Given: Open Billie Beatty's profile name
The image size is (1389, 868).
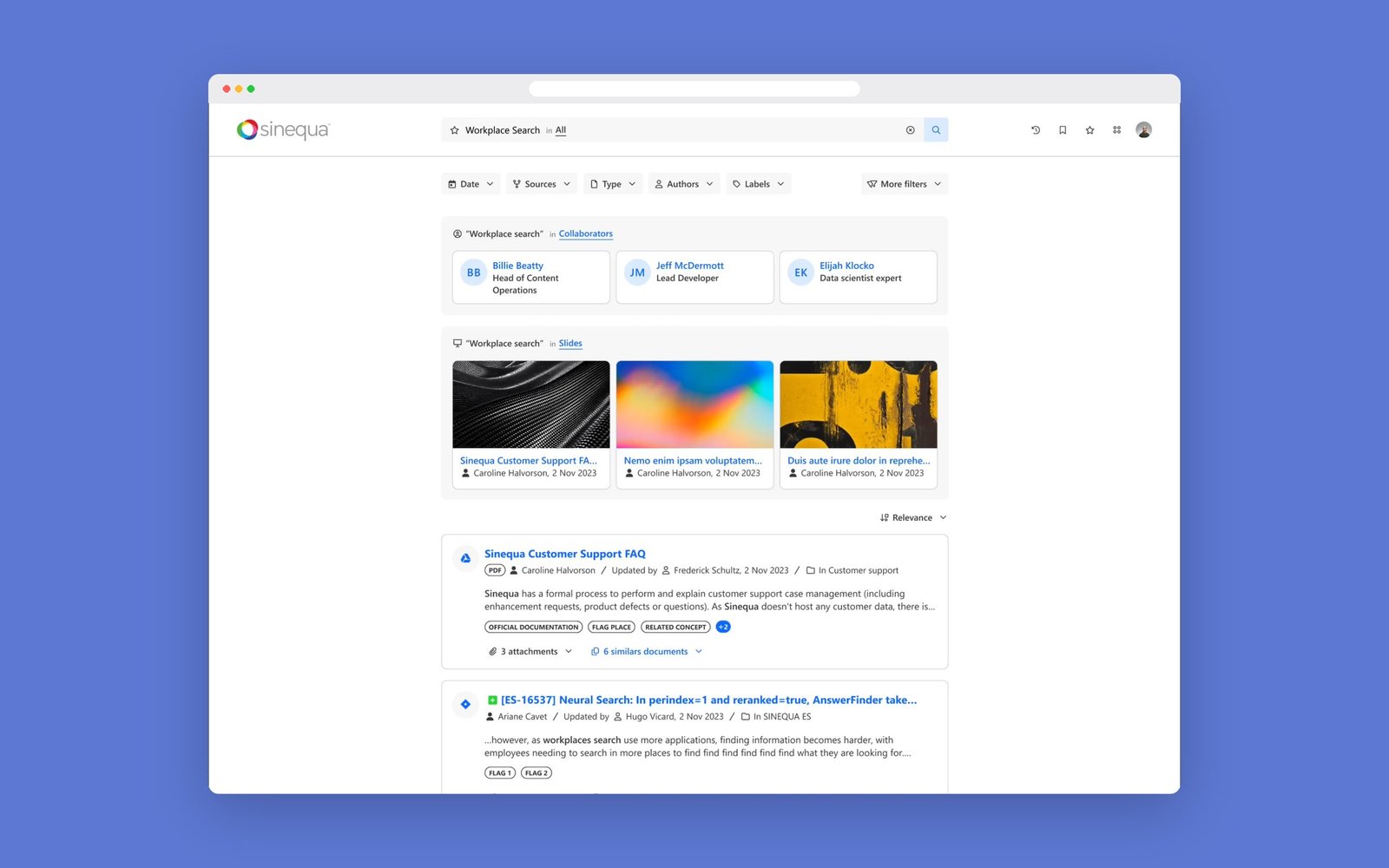Looking at the screenshot, I should [518, 266].
